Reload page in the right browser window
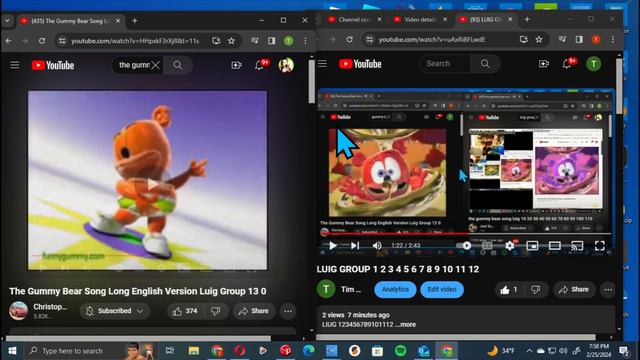The width and height of the screenshot is (640, 360). (349, 39)
